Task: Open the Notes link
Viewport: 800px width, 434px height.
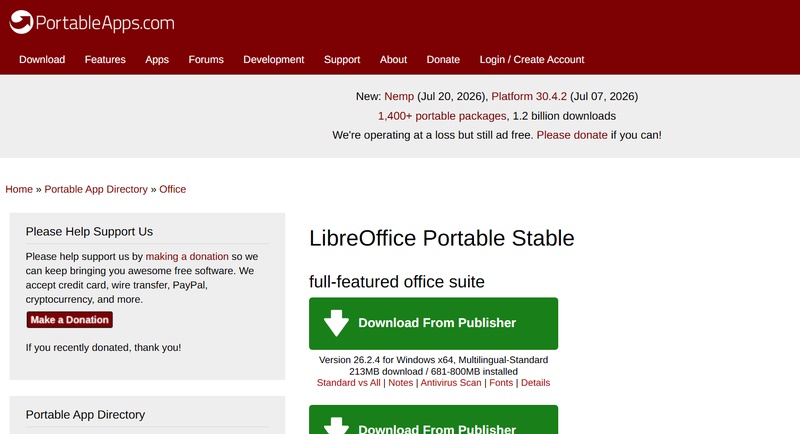Action: point(401,382)
